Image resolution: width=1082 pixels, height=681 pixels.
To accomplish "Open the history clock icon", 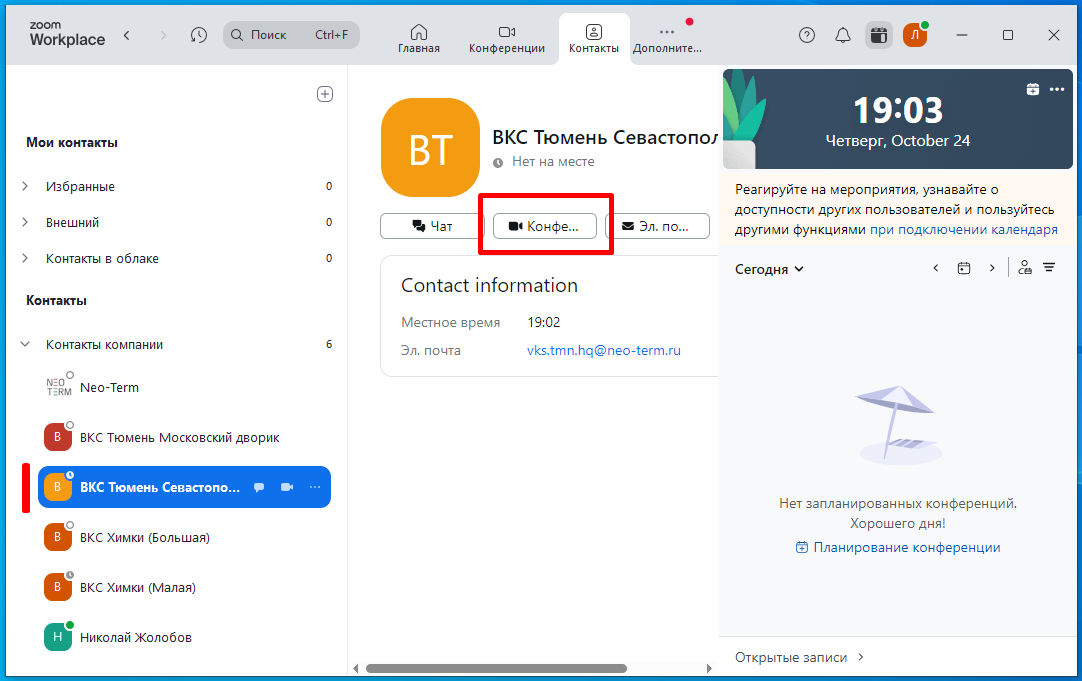I will (199, 35).
